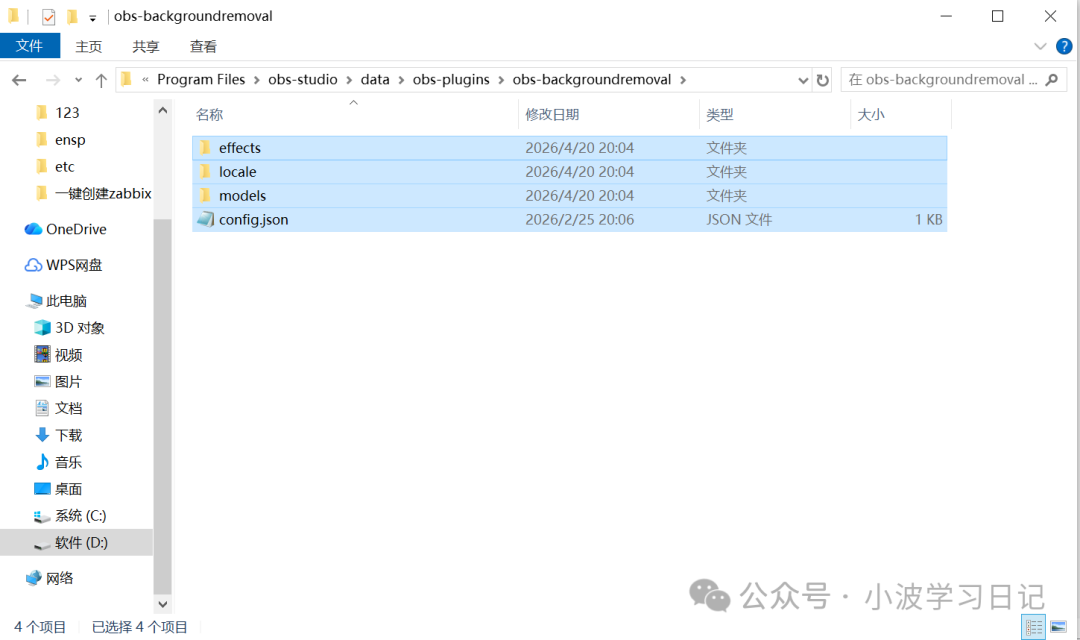
Task: Open the recent locations dropdown arrow
Action: click(x=78, y=80)
